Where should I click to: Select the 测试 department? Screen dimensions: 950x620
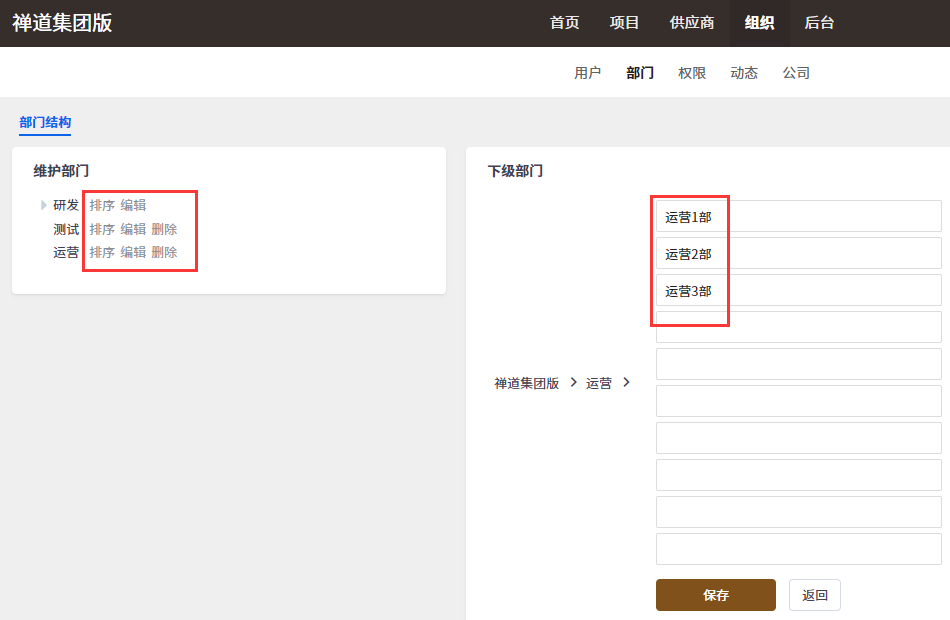[66, 229]
